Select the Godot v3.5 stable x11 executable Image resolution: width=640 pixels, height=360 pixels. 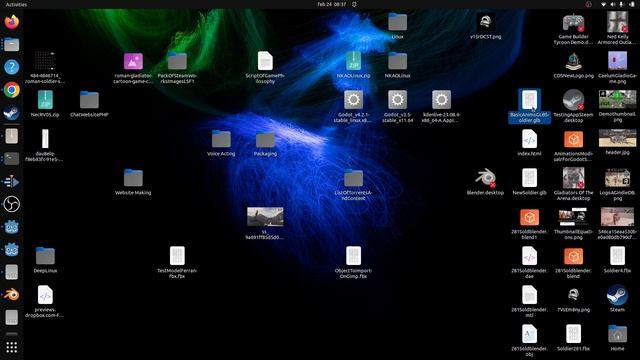[x=398, y=107]
